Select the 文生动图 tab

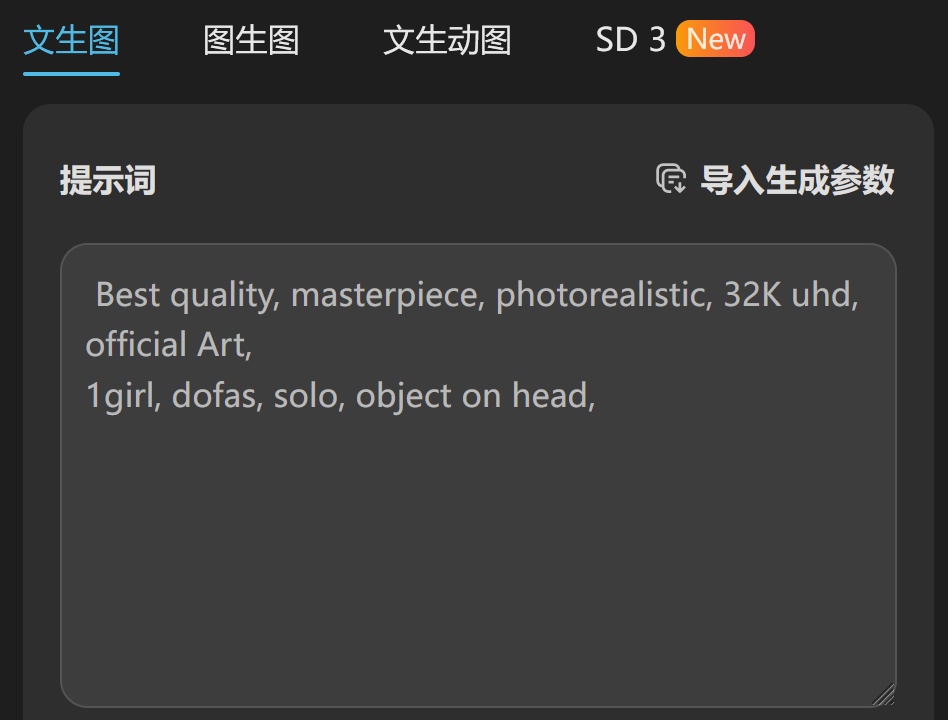[447, 40]
